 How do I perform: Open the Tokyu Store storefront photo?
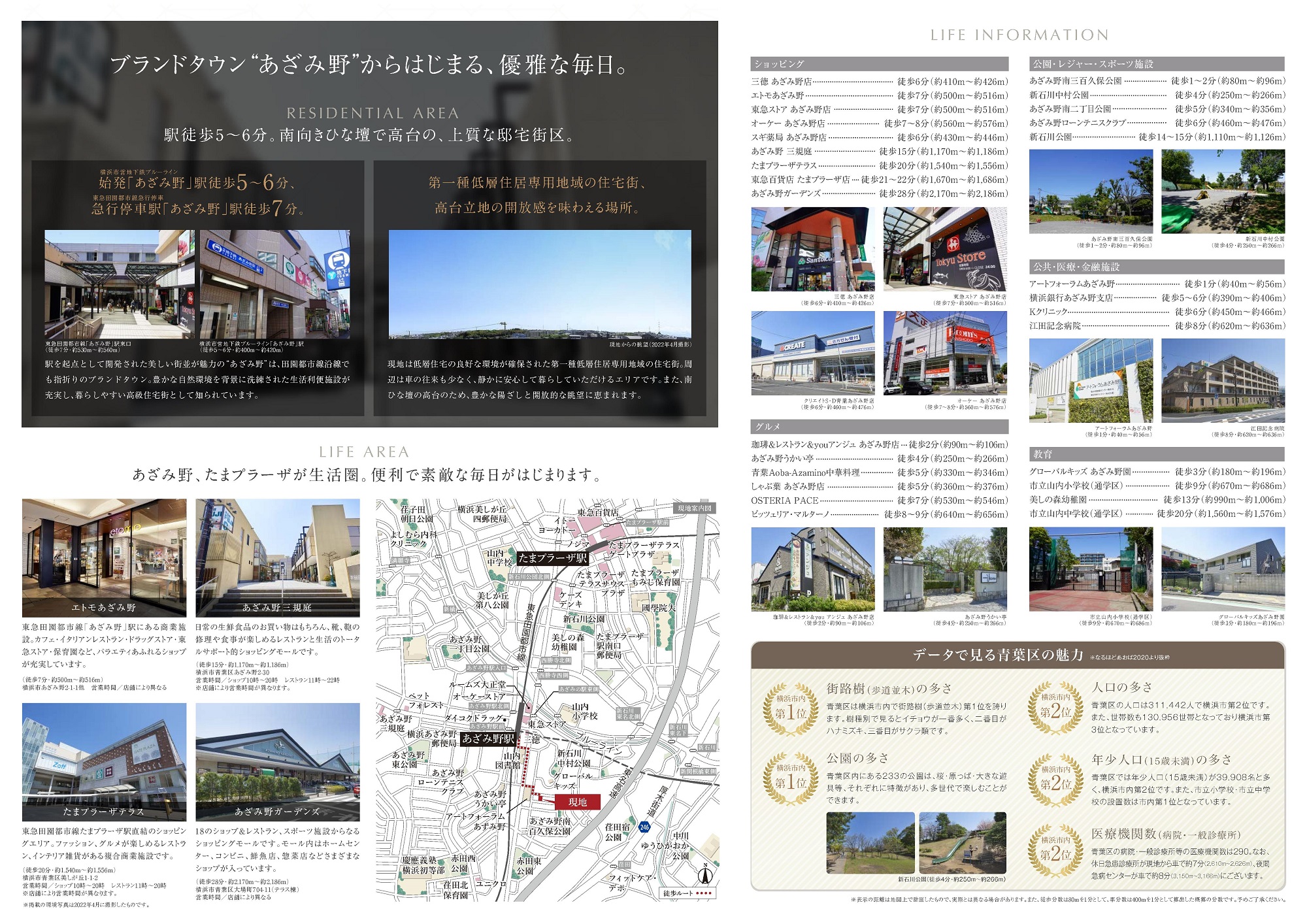click(945, 249)
